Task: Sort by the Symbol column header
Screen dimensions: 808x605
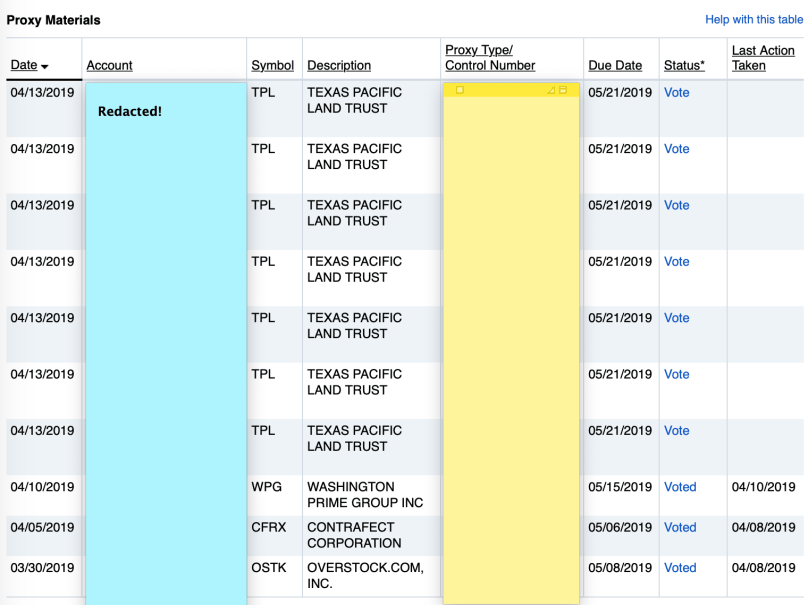Action: click(x=272, y=65)
